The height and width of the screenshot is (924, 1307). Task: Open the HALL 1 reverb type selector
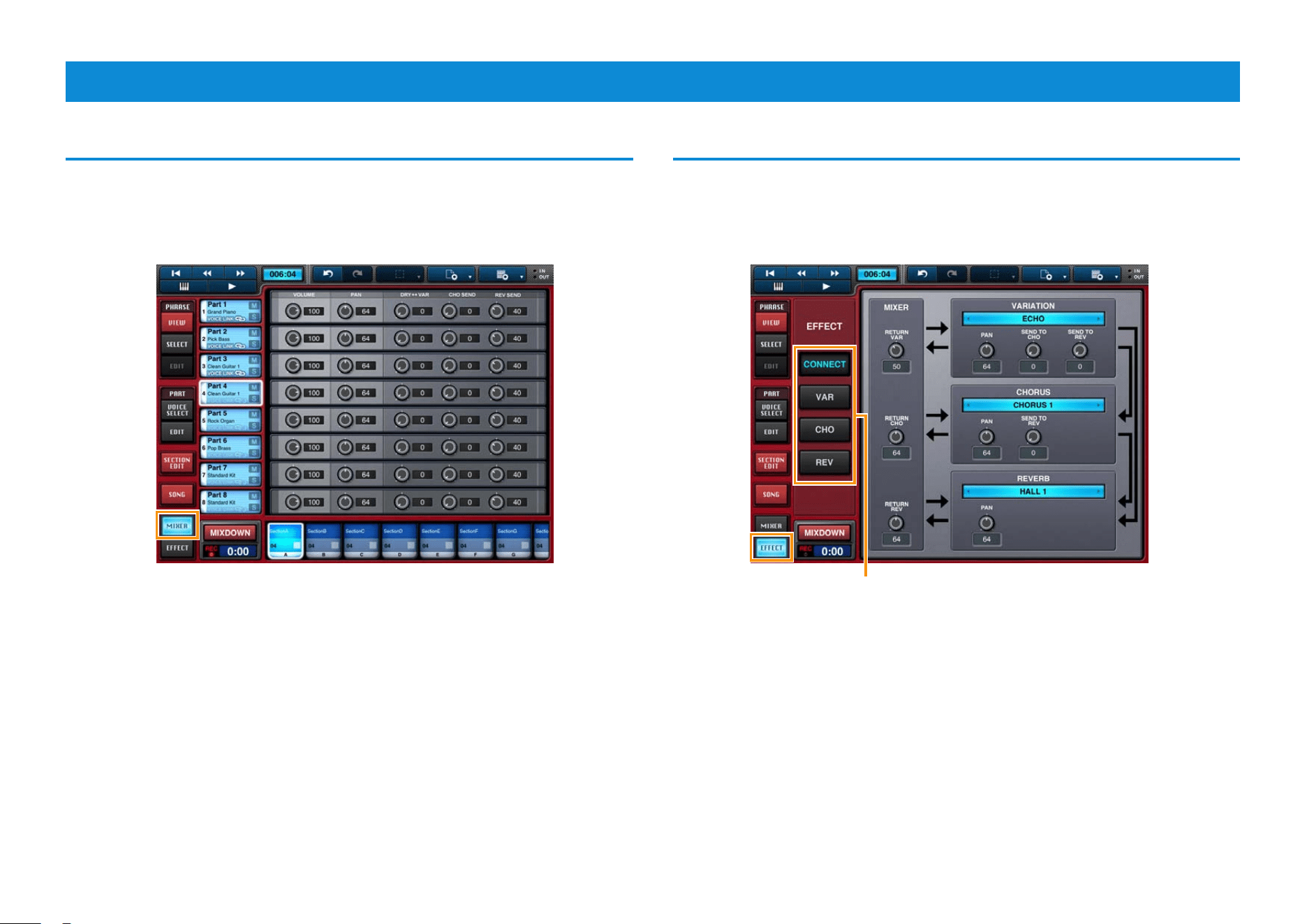pos(1033,492)
